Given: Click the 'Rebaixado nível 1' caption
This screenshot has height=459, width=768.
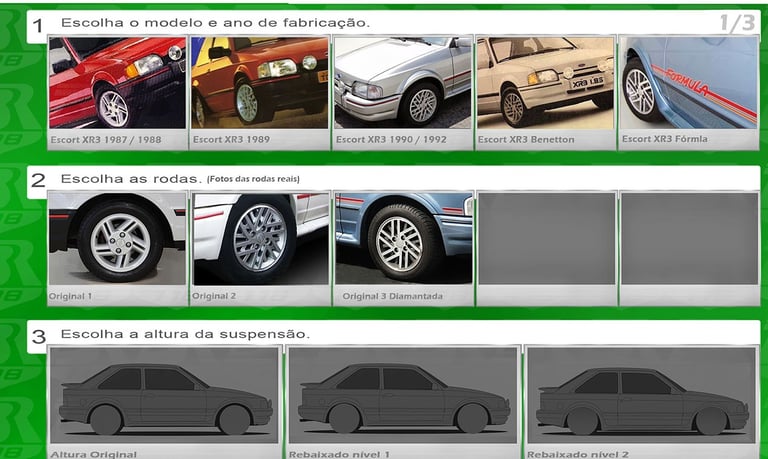Looking at the screenshot, I should click(339, 454).
